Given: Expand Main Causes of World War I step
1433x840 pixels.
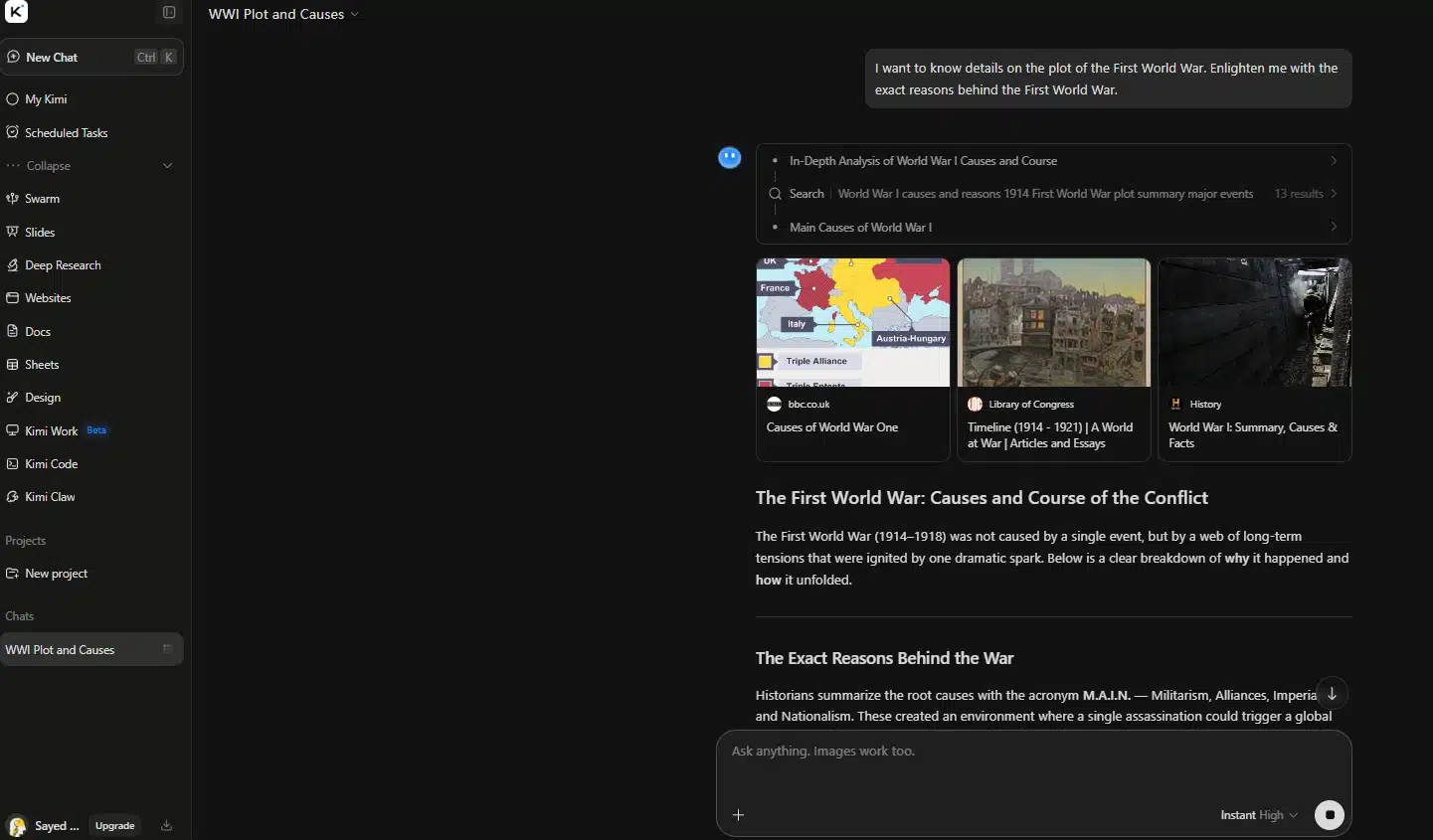Looking at the screenshot, I should click(1054, 228).
